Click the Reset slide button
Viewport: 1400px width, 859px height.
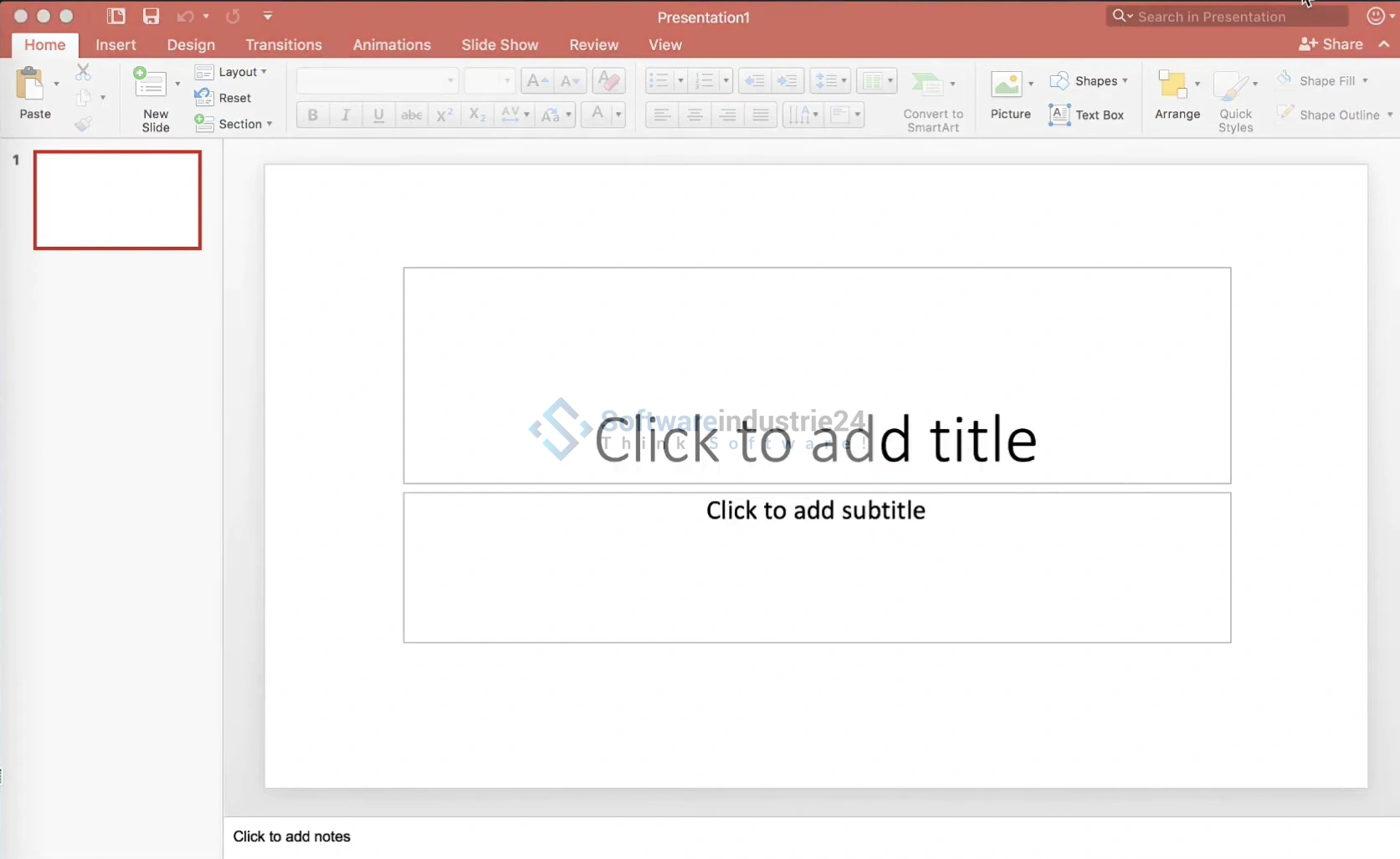click(223, 98)
